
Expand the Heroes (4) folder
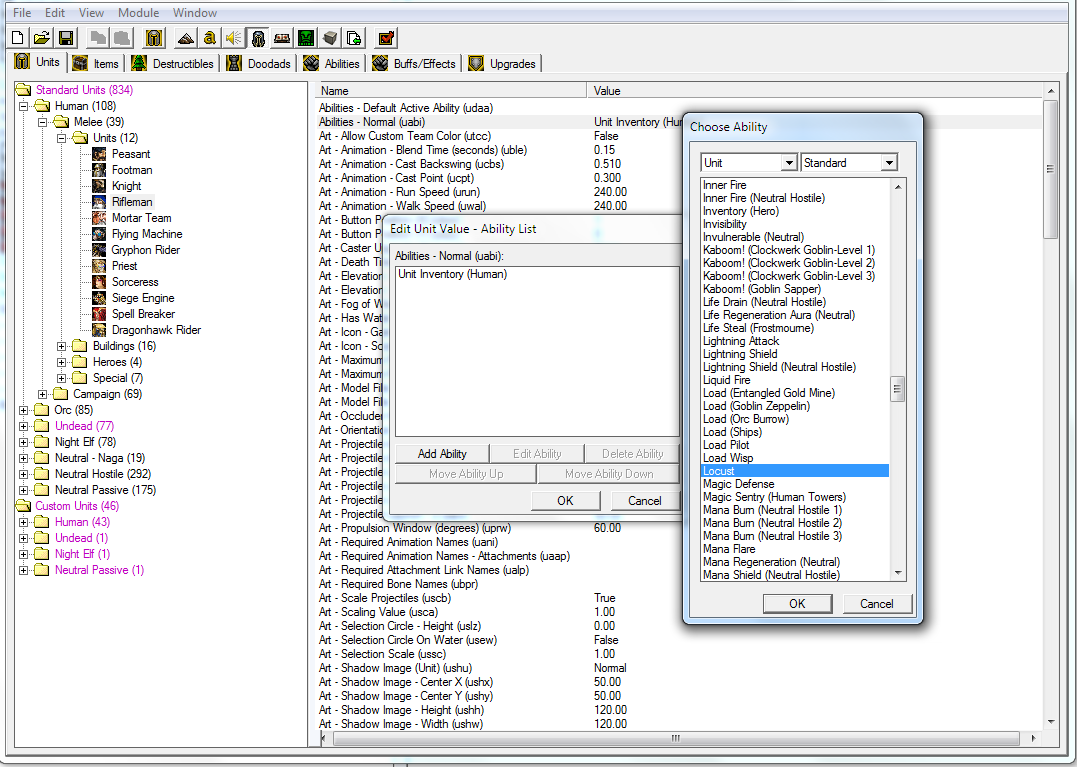click(62, 362)
